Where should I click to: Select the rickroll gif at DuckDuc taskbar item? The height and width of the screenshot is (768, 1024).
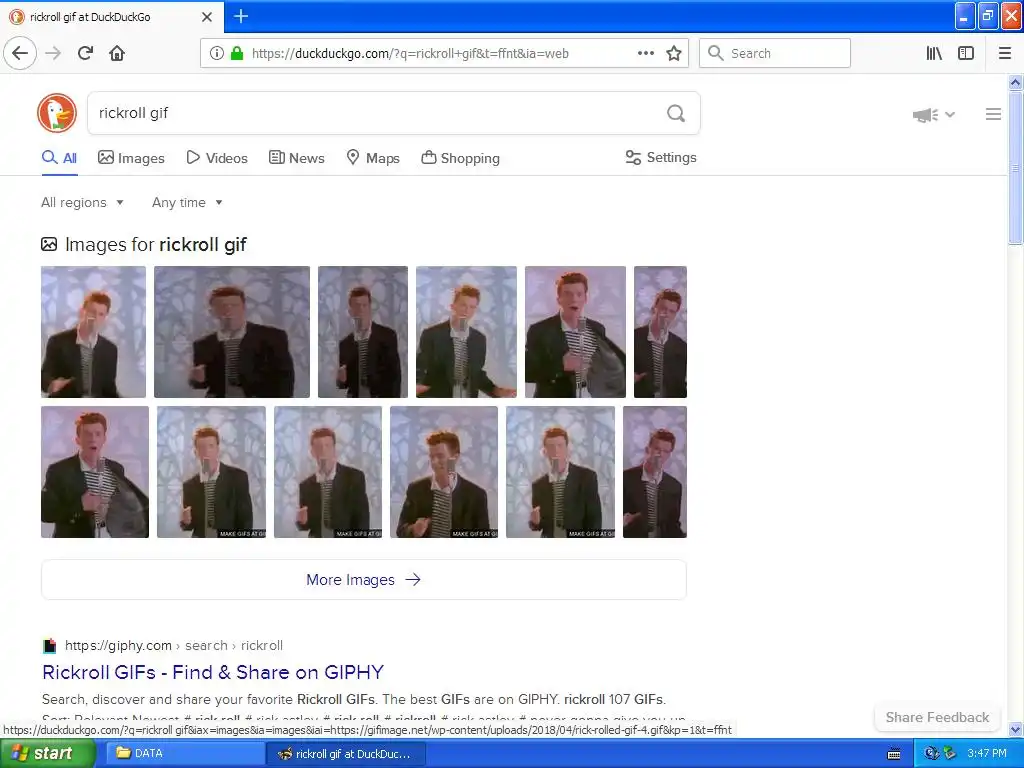346,754
